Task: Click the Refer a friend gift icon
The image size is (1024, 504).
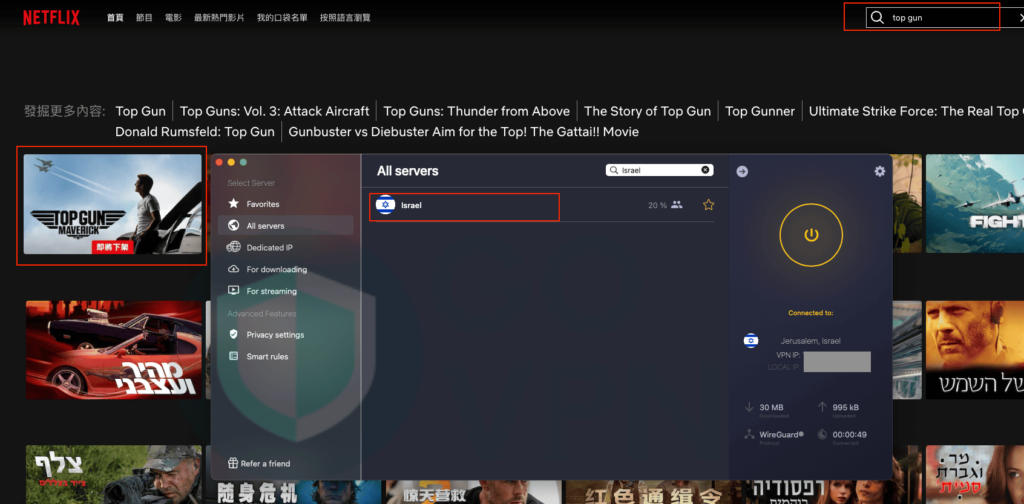Action: pyautogui.click(x=232, y=463)
